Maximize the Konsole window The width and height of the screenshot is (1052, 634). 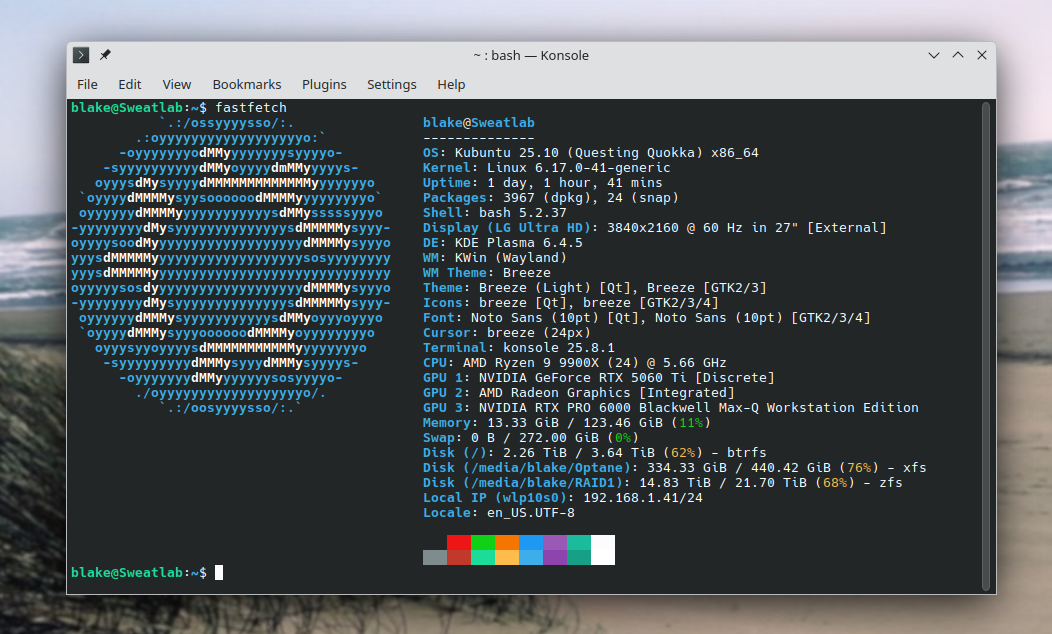[x=958, y=55]
